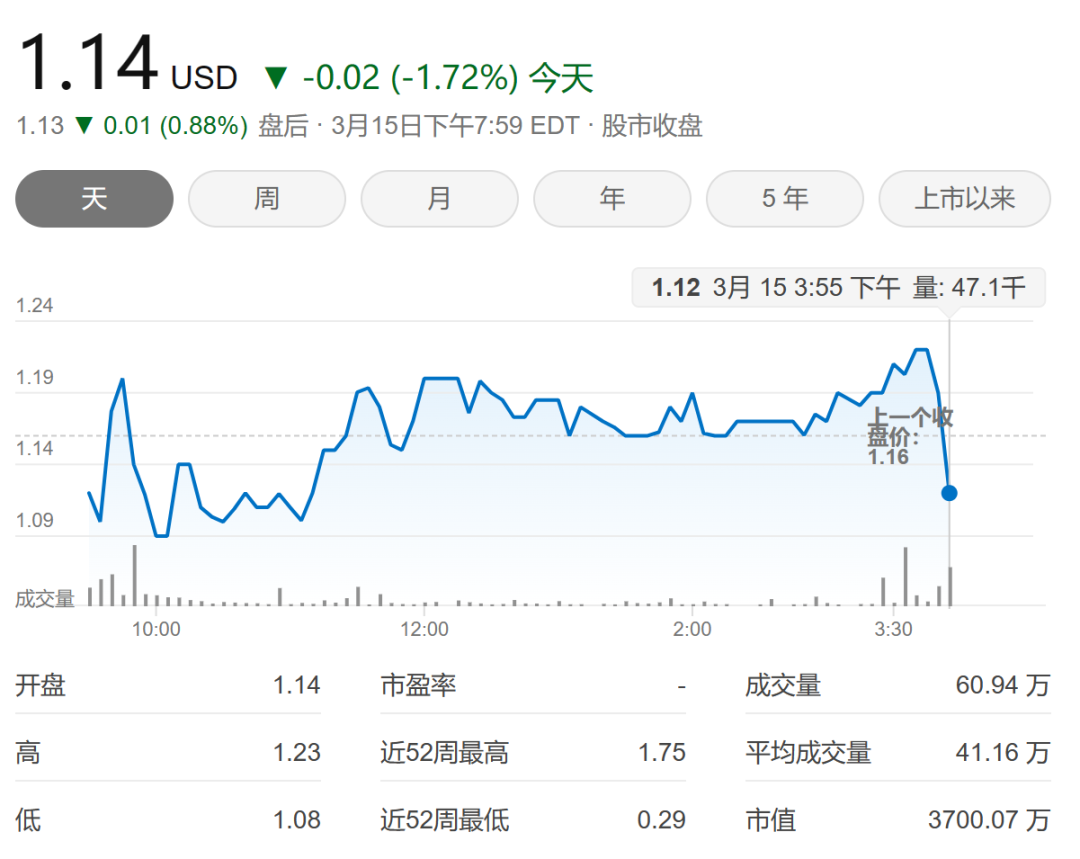Image resolution: width=1080 pixels, height=859 pixels.
Task: Switch to 上市以来 (max) range
Action: pos(964,199)
